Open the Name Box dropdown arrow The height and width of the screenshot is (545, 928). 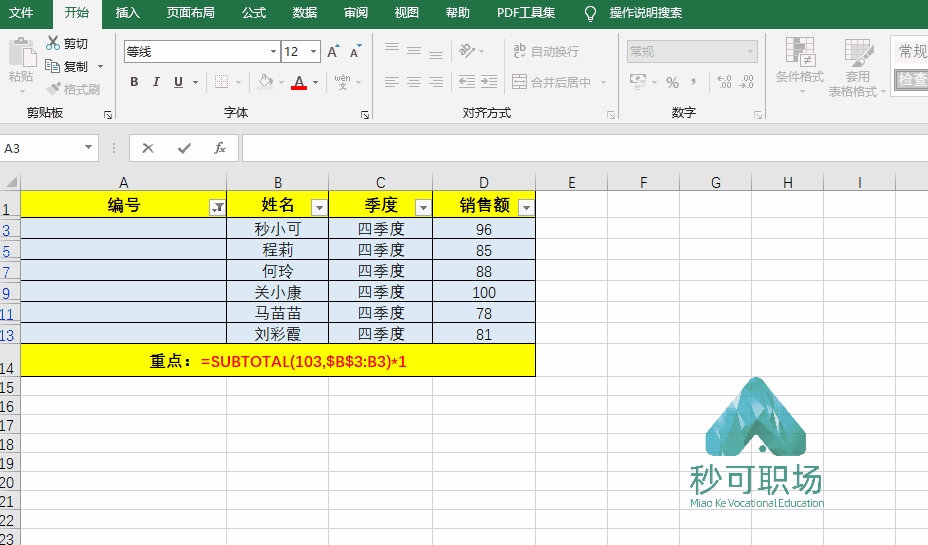pyautogui.click(x=88, y=147)
